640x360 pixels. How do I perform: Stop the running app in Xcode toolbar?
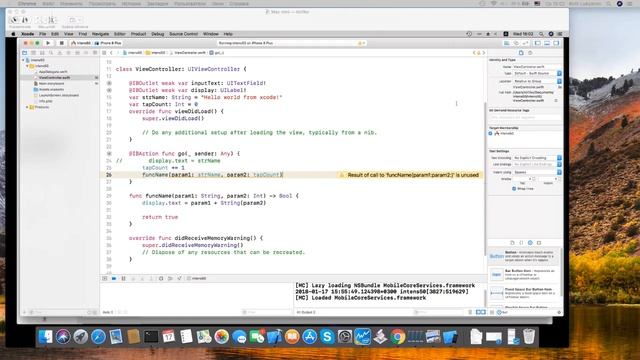(x=61, y=43)
